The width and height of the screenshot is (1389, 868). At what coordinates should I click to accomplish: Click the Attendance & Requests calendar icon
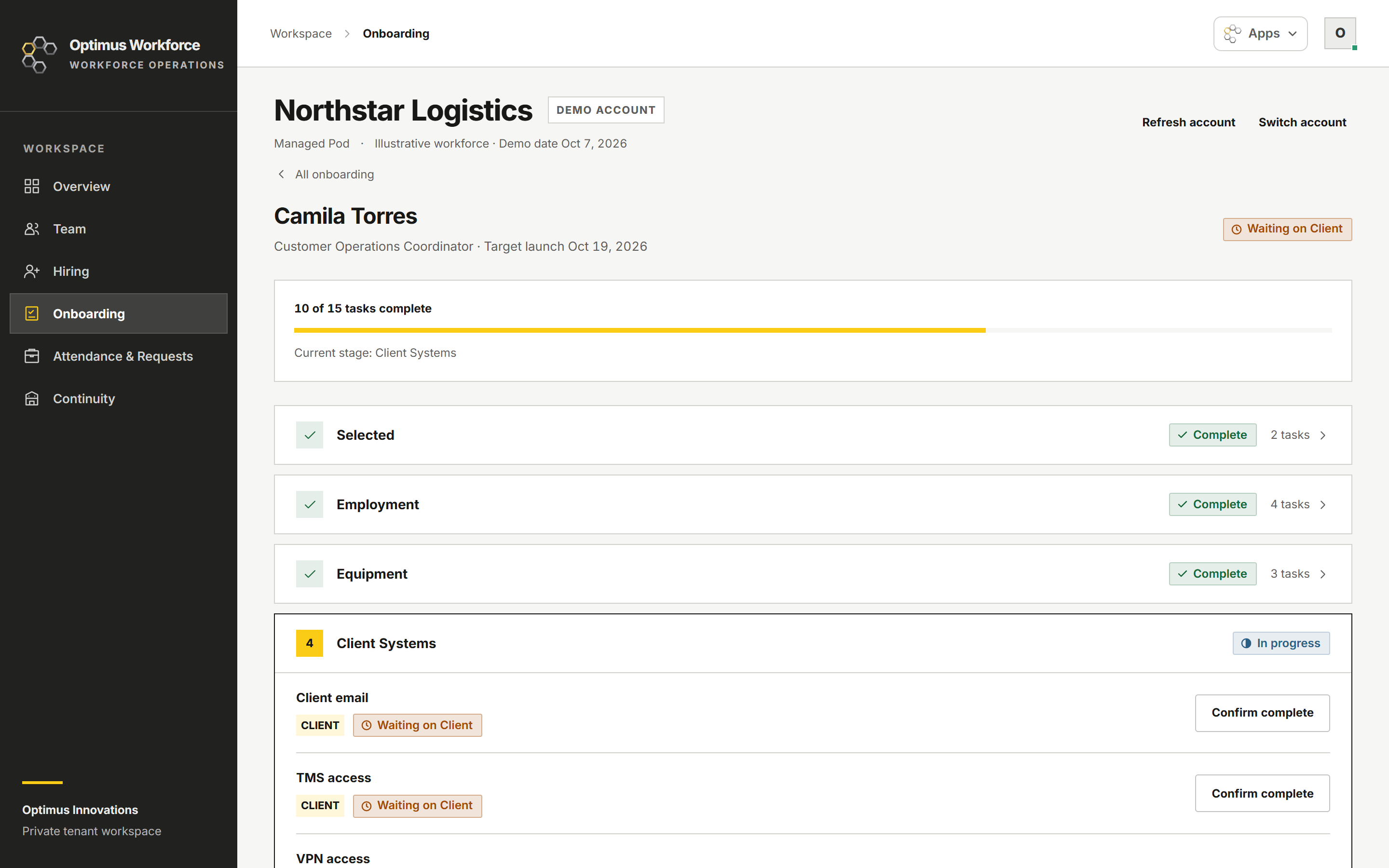coord(31,356)
